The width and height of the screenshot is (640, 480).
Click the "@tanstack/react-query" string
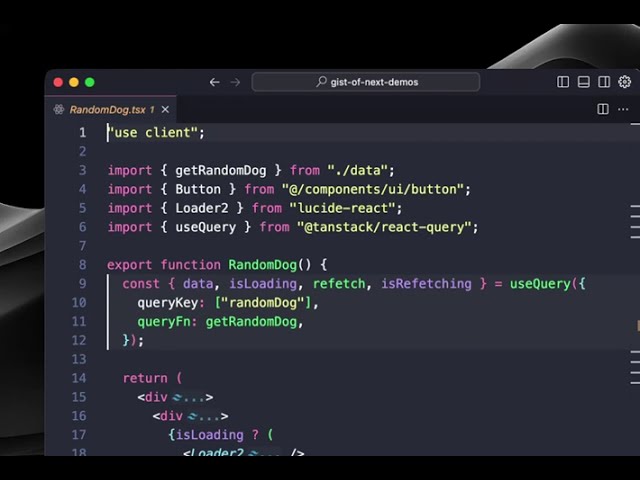384,227
